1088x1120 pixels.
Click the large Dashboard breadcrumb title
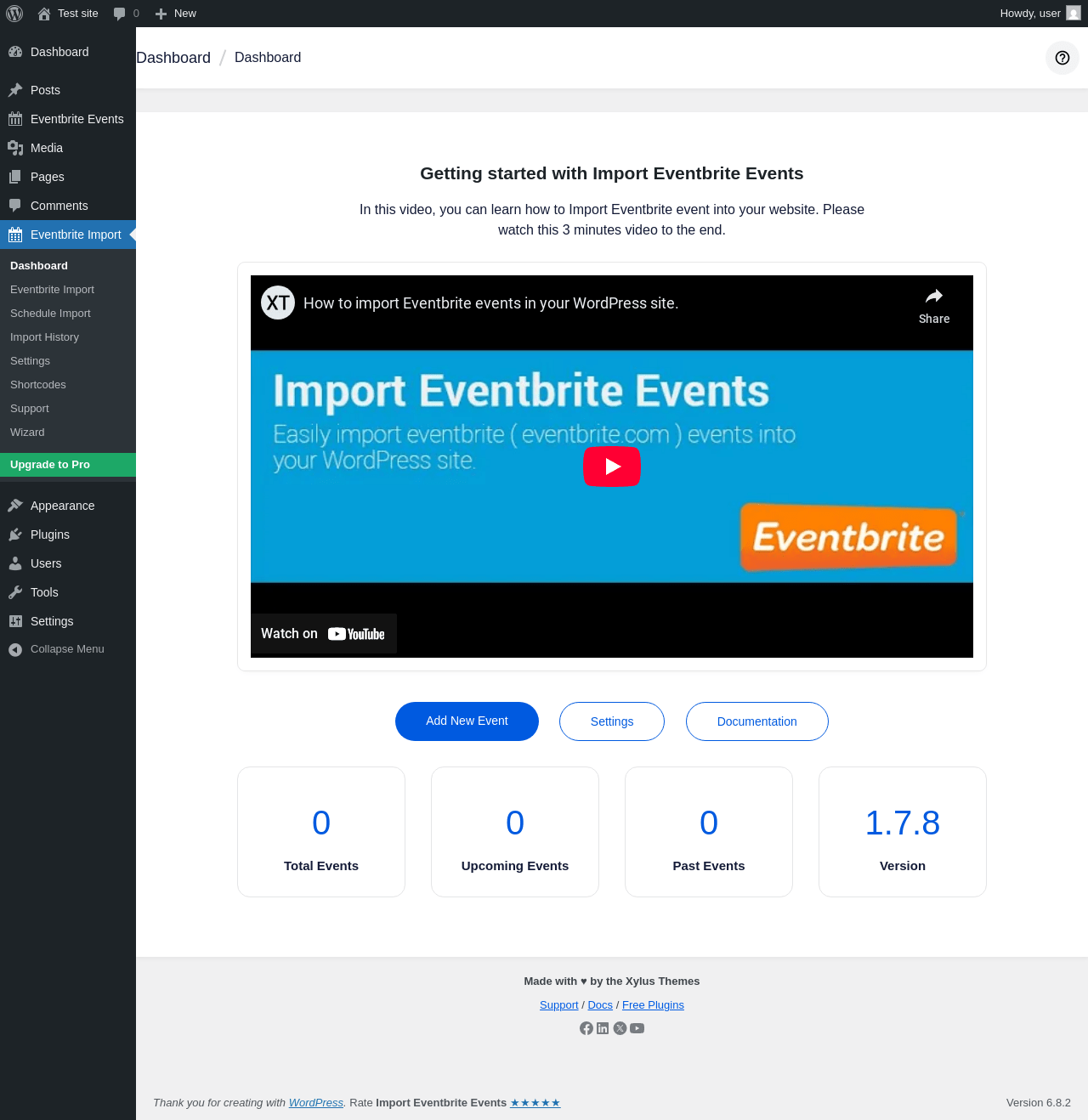173,58
